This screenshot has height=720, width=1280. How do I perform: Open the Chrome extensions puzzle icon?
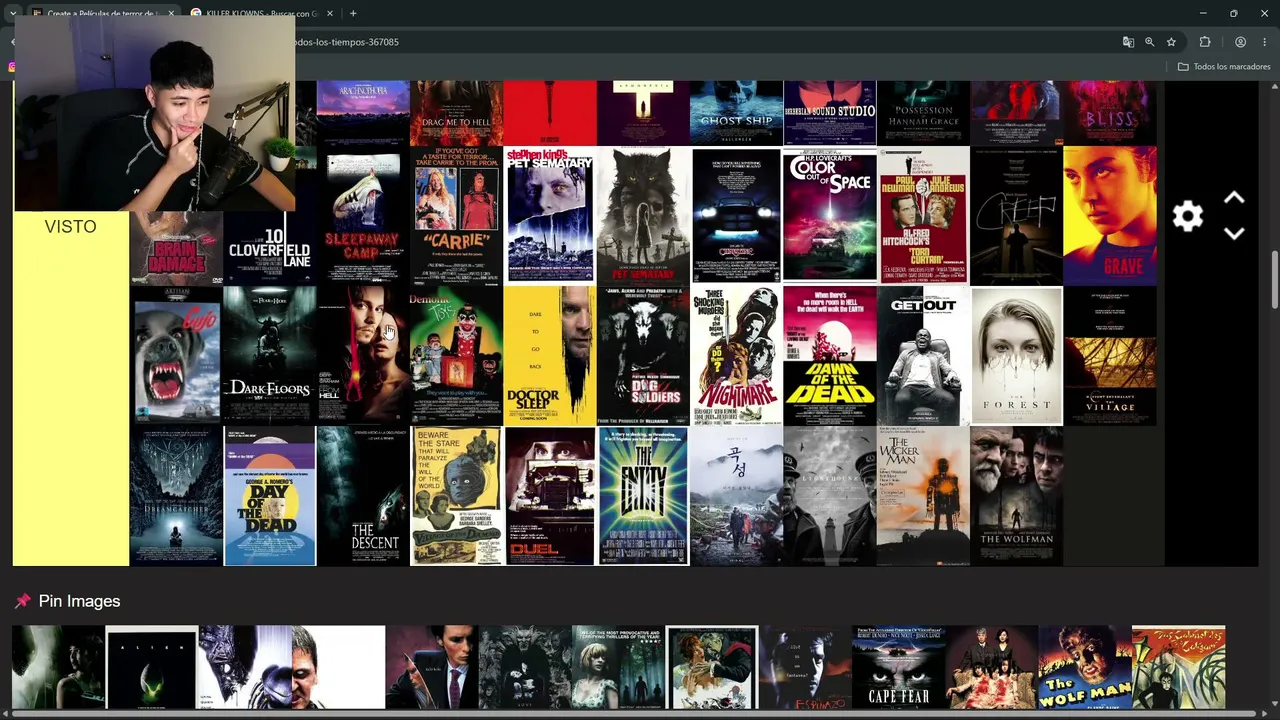pos(1205,42)
